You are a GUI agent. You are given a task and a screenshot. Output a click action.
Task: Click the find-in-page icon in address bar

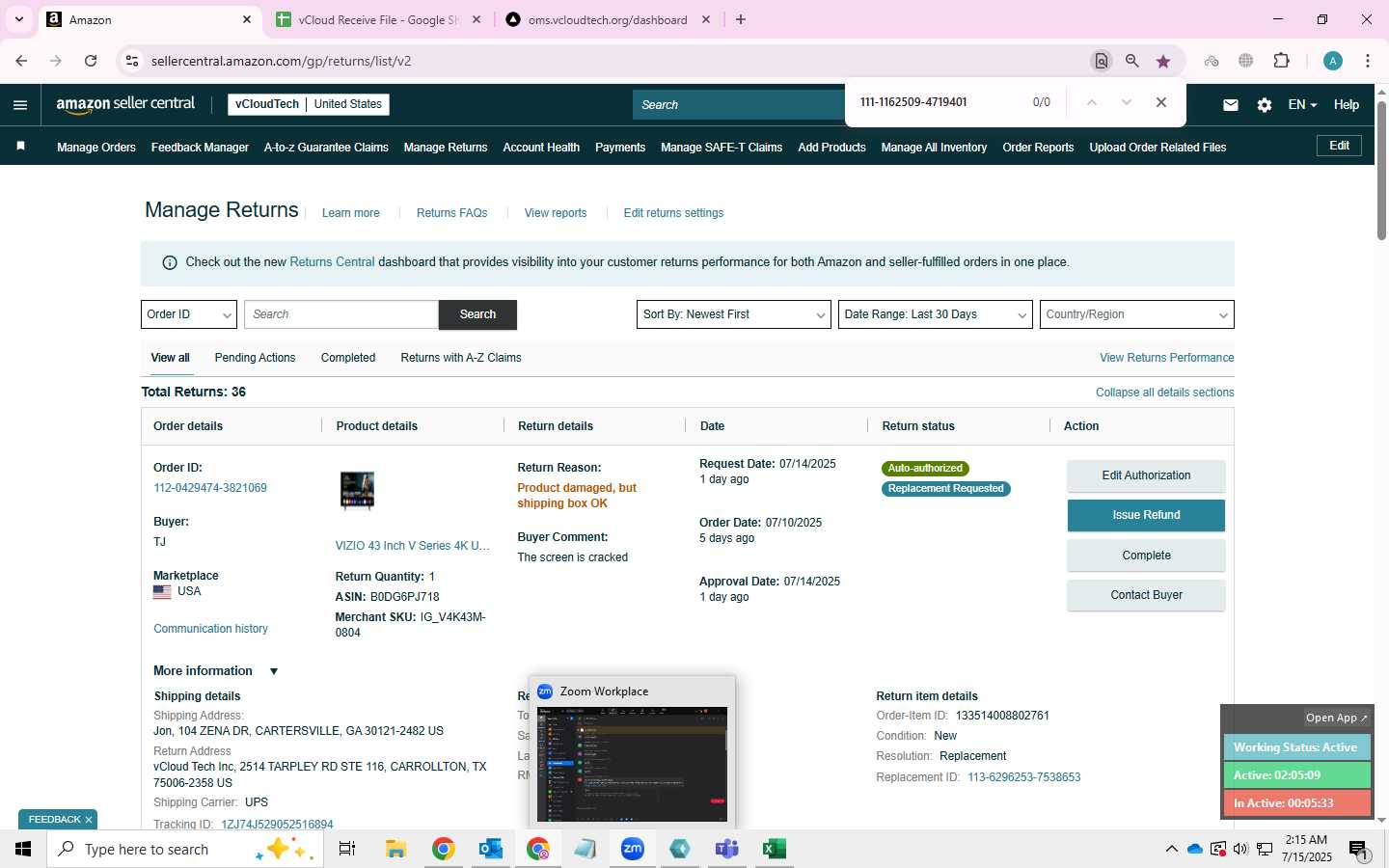(x=1101, y=61)
